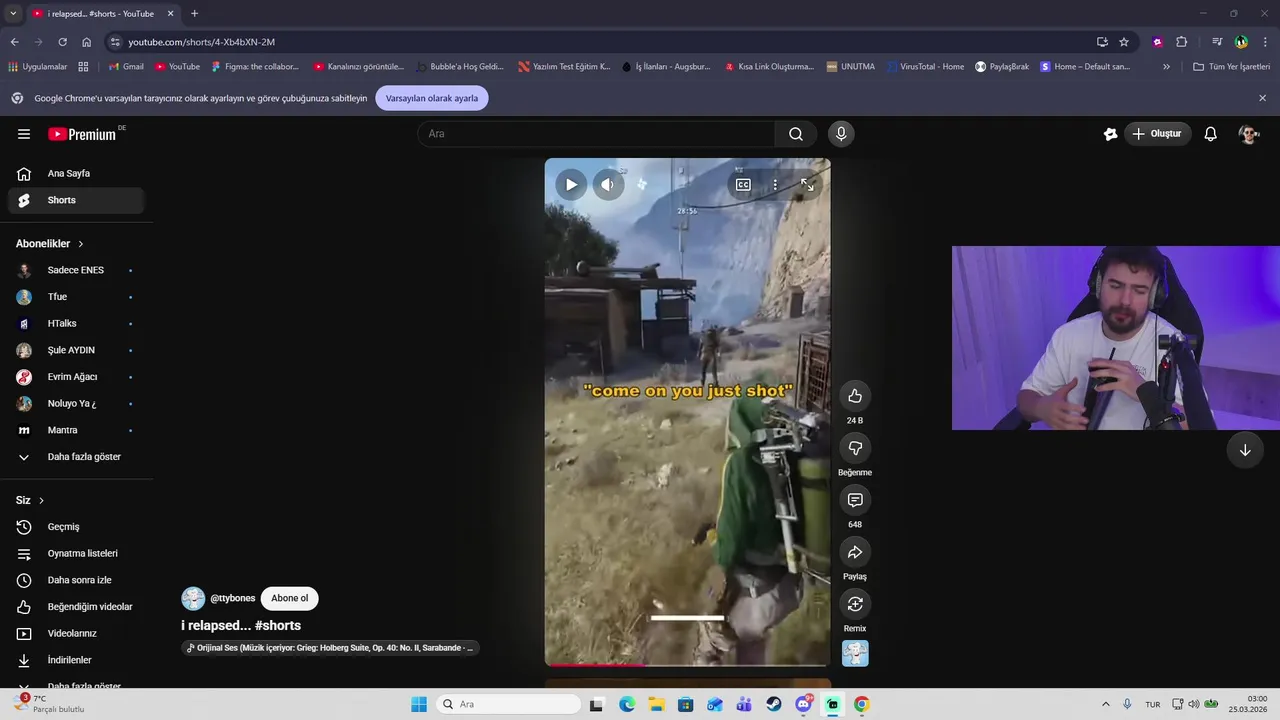The image size is (1280, 720).
Task: Enter fullscreen for the Short
Action: [x=807, y=184]
